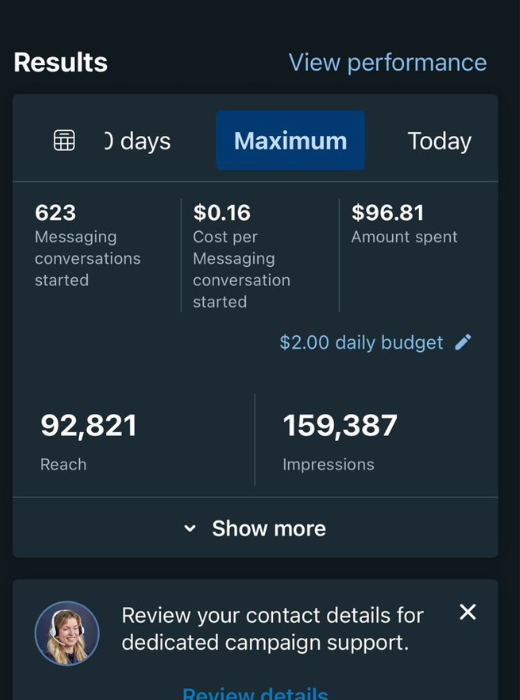
Task: Tap the support agent avatar photo
Action: tap(67, 633)
